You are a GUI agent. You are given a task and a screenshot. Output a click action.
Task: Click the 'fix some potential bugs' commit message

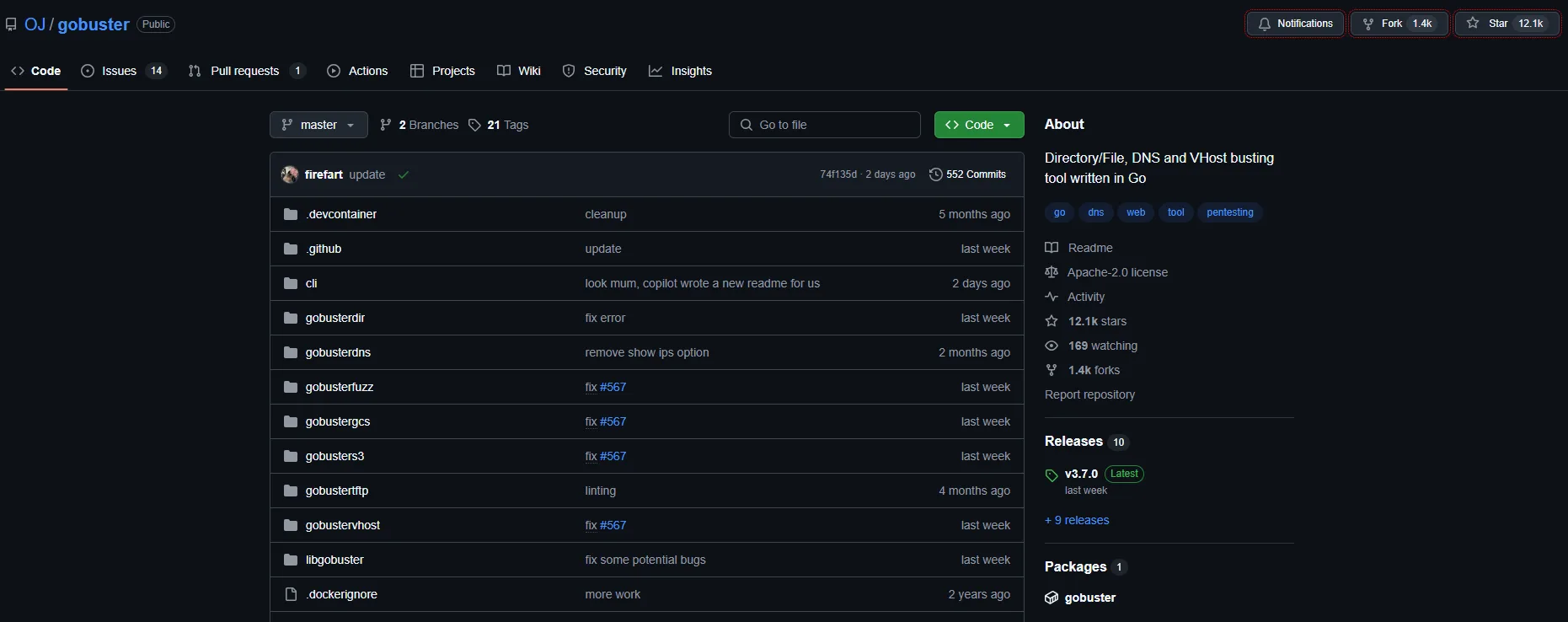coord(645,560)
